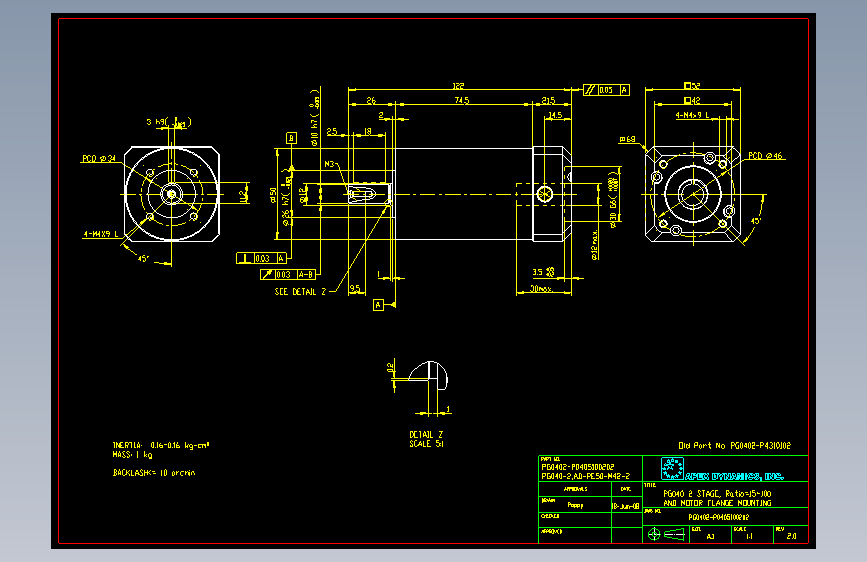Screen dimensions: 867x562
Task: Click the SCALE 5:1 caption
Action: click(426, 444)
